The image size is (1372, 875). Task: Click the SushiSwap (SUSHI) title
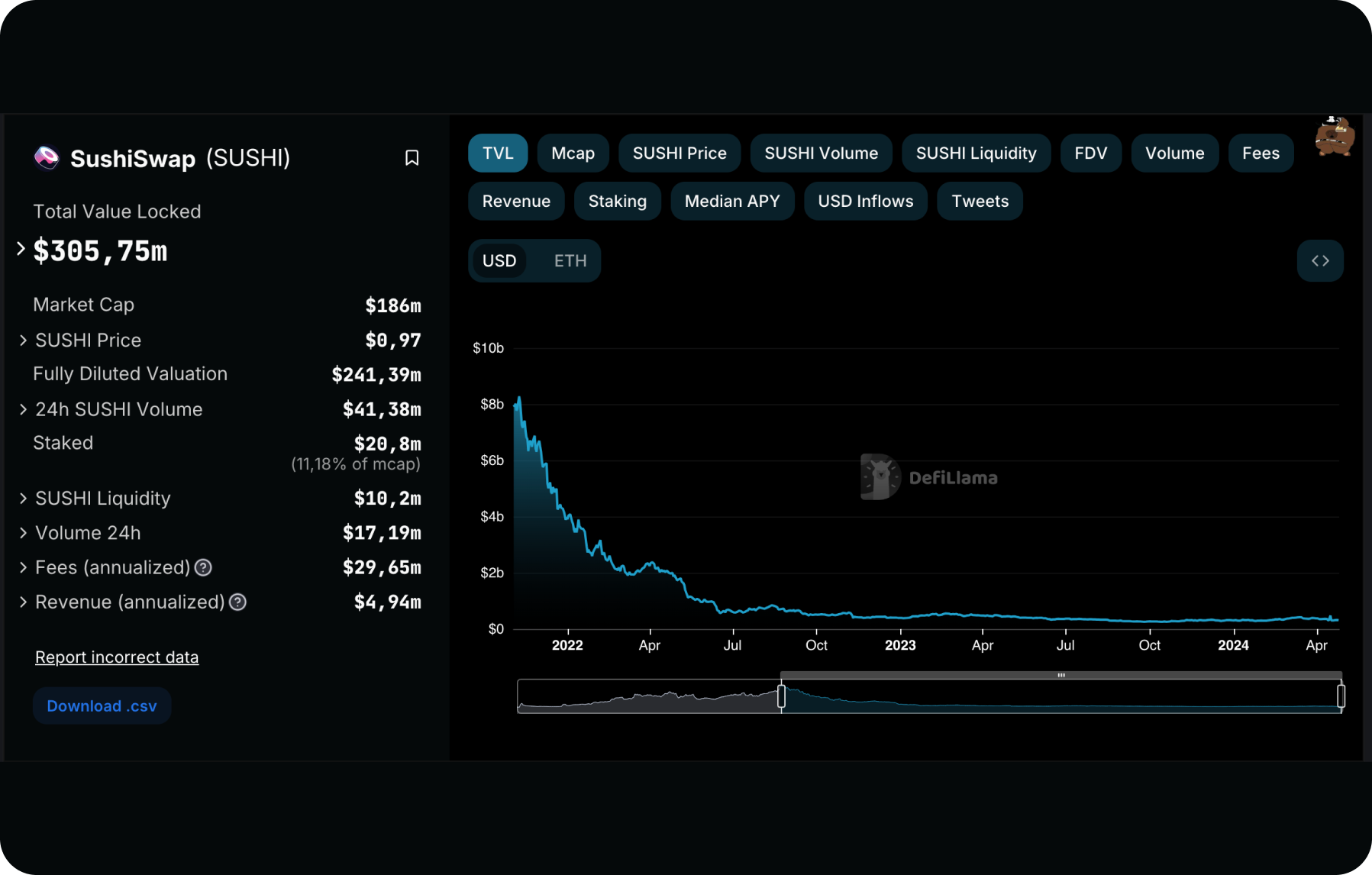180,158
